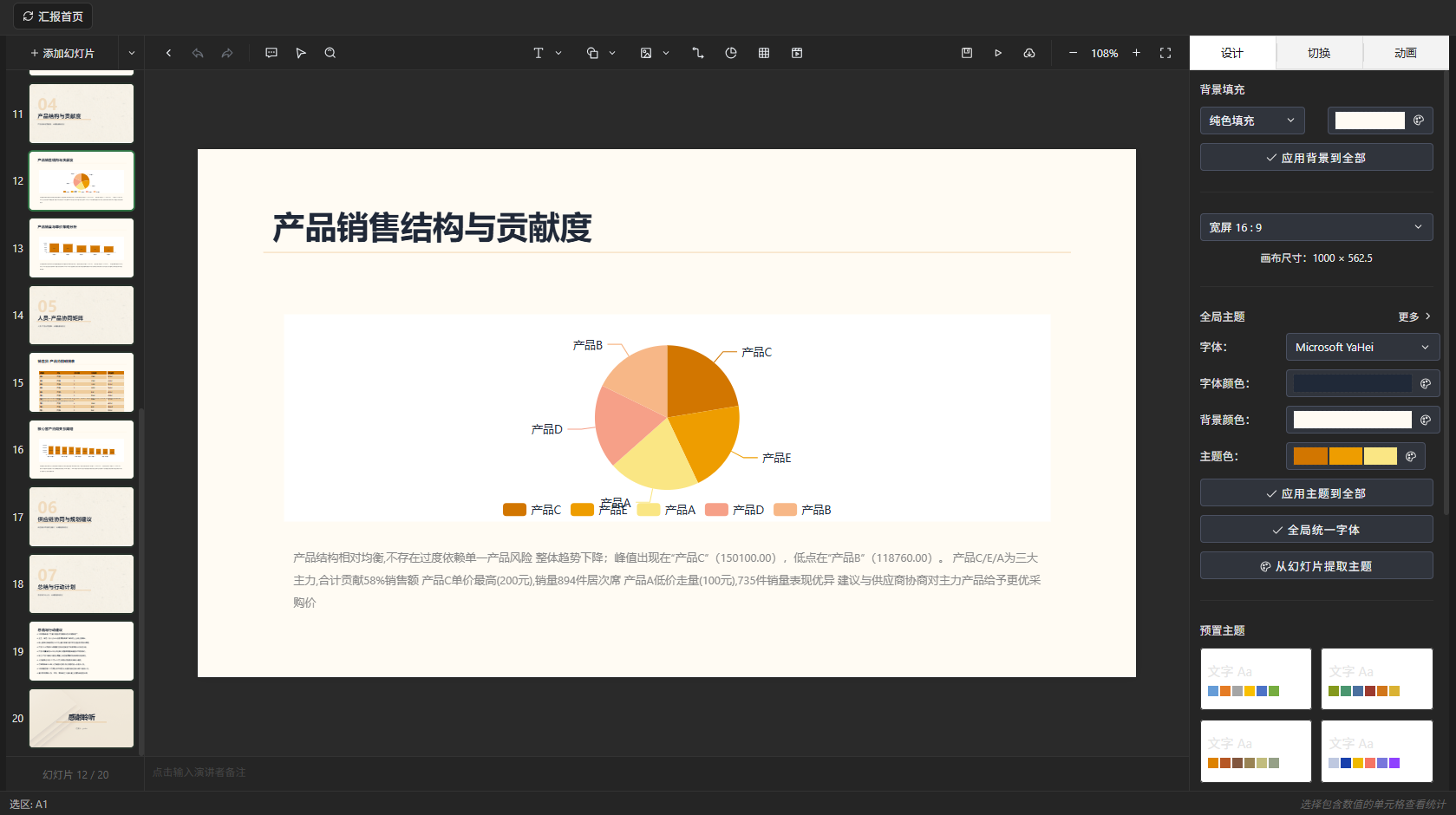Viewport: 1456px width, 815px height.
Task: Open the 16:9 aspect ratio dropdown
Action: click(1316, 227)
